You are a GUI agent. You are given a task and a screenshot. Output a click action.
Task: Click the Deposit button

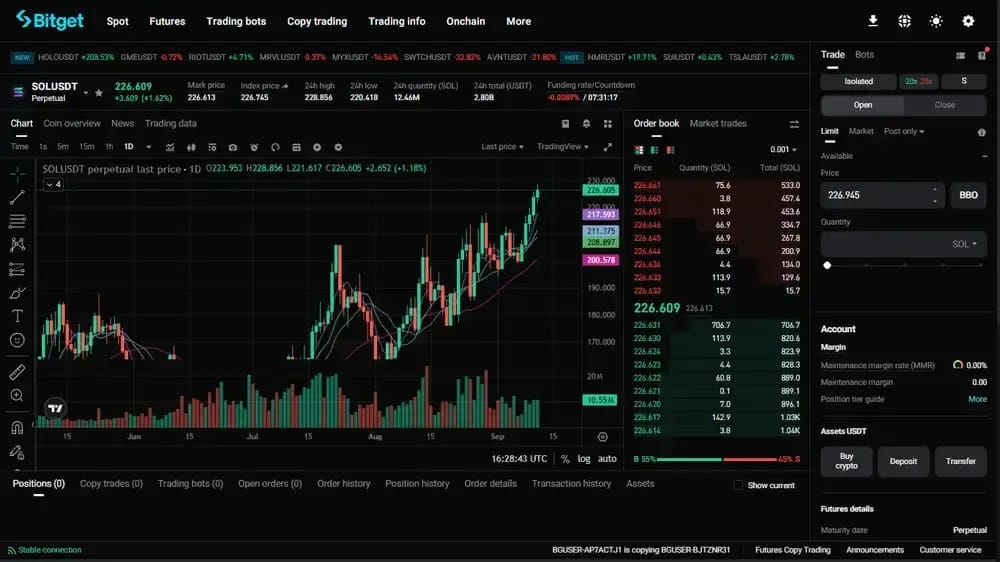(x=903, y=461)
